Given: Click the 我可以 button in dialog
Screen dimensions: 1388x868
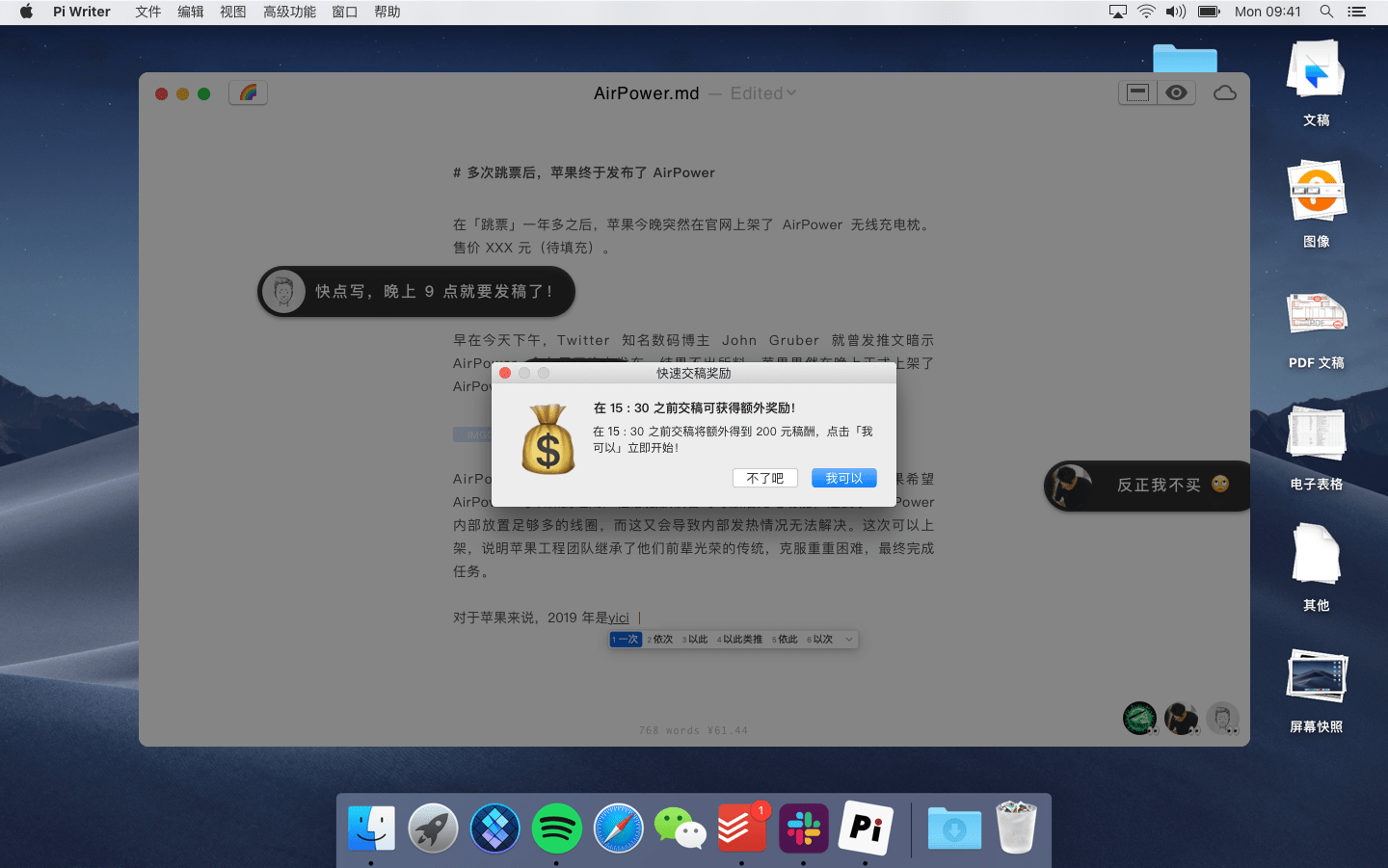Looking at the screenshot, I should [844, 478].
